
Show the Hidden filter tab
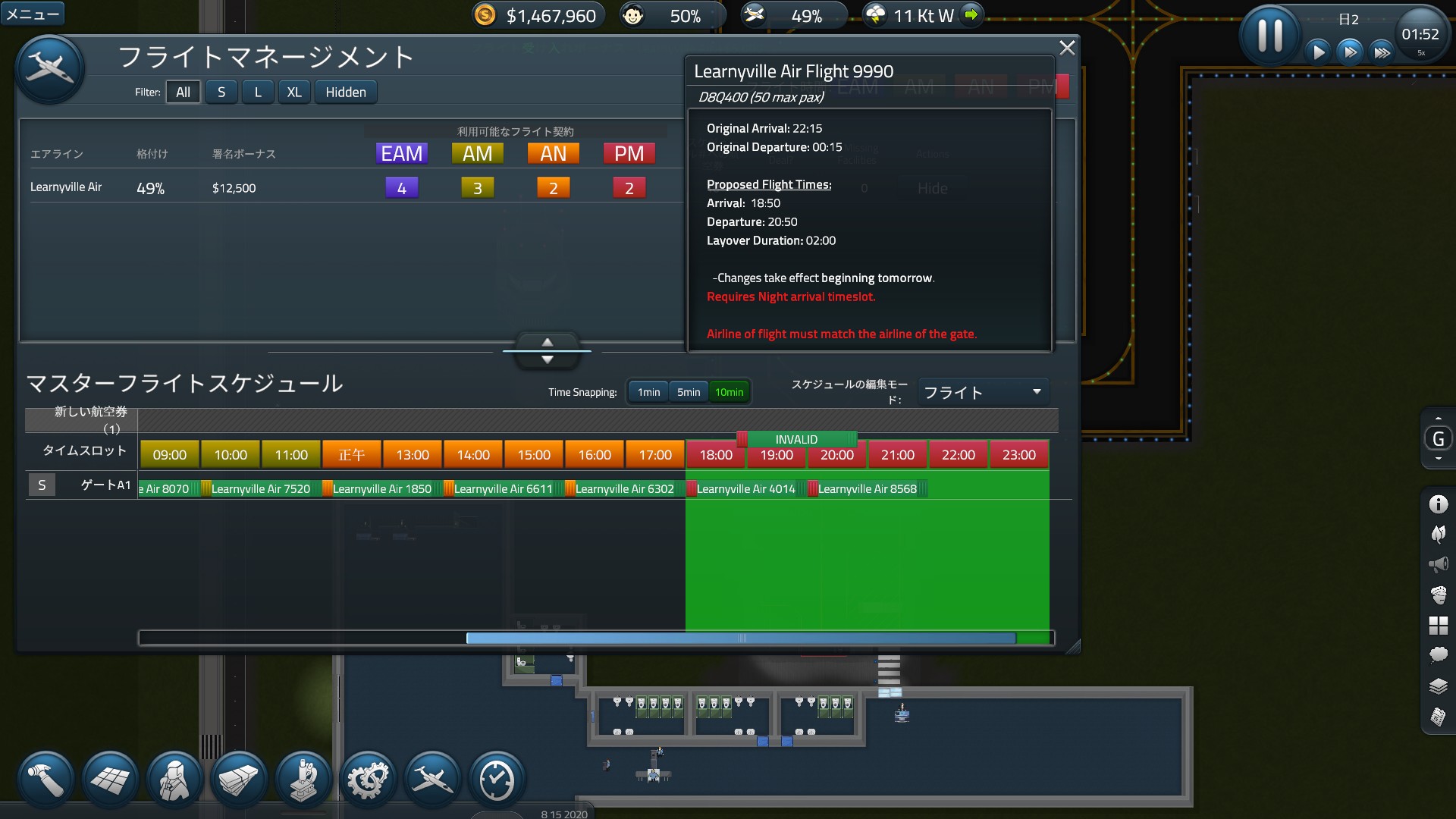[x=346, y=93]
